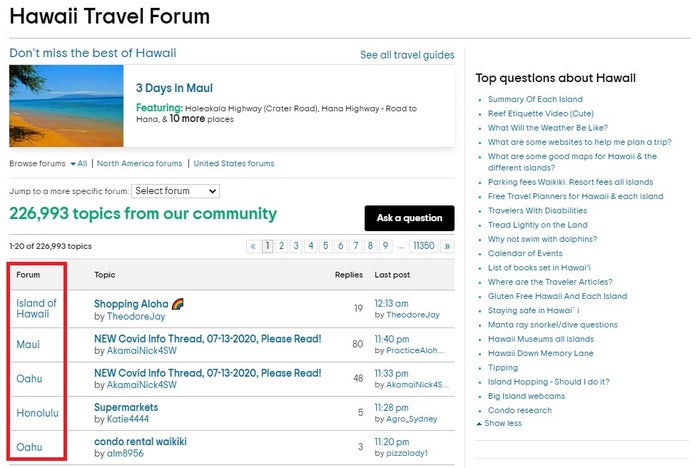The width and height of the screenshot is (700, 468).
Task: Open See all travel guides link
Action: (407, 55)
